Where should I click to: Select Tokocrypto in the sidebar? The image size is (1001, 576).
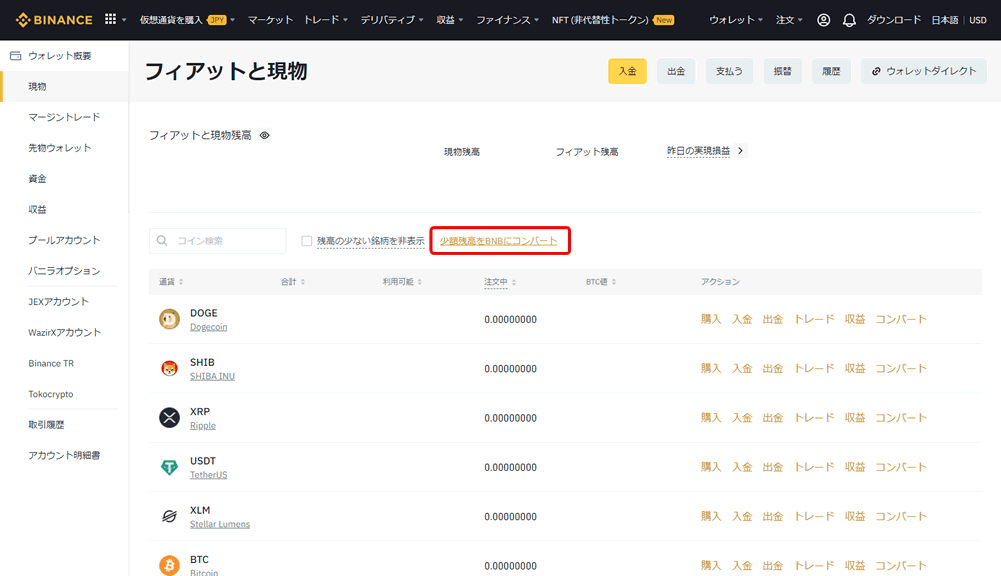[x=50, y=394]
